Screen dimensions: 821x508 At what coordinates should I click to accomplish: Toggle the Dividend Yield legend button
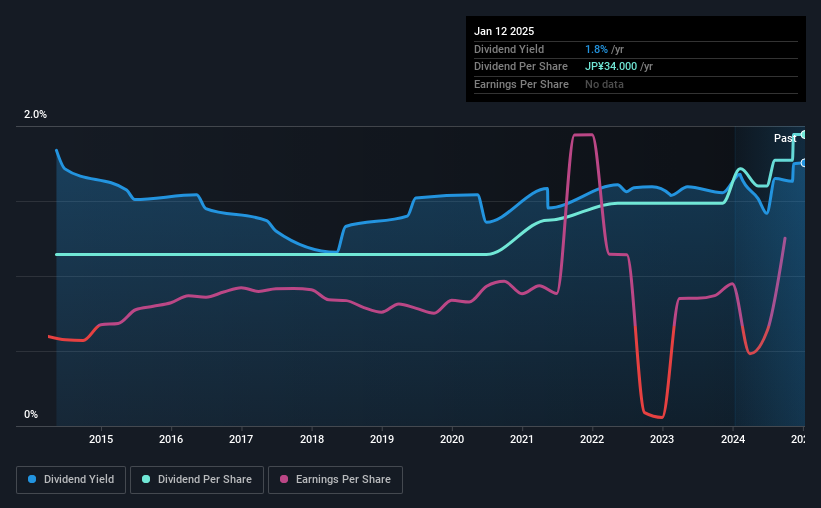click(71, 480)
